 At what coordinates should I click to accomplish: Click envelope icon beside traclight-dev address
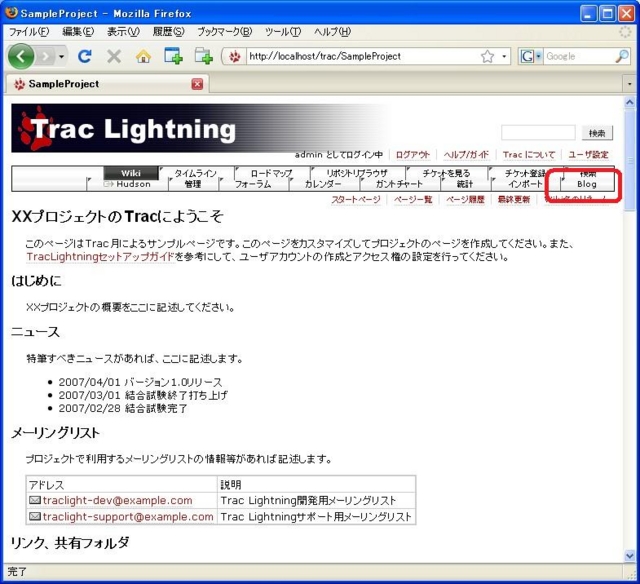35,500
